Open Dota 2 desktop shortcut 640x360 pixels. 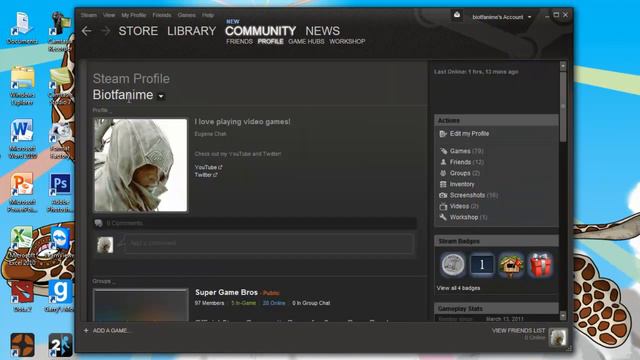[x=22, y=296]
